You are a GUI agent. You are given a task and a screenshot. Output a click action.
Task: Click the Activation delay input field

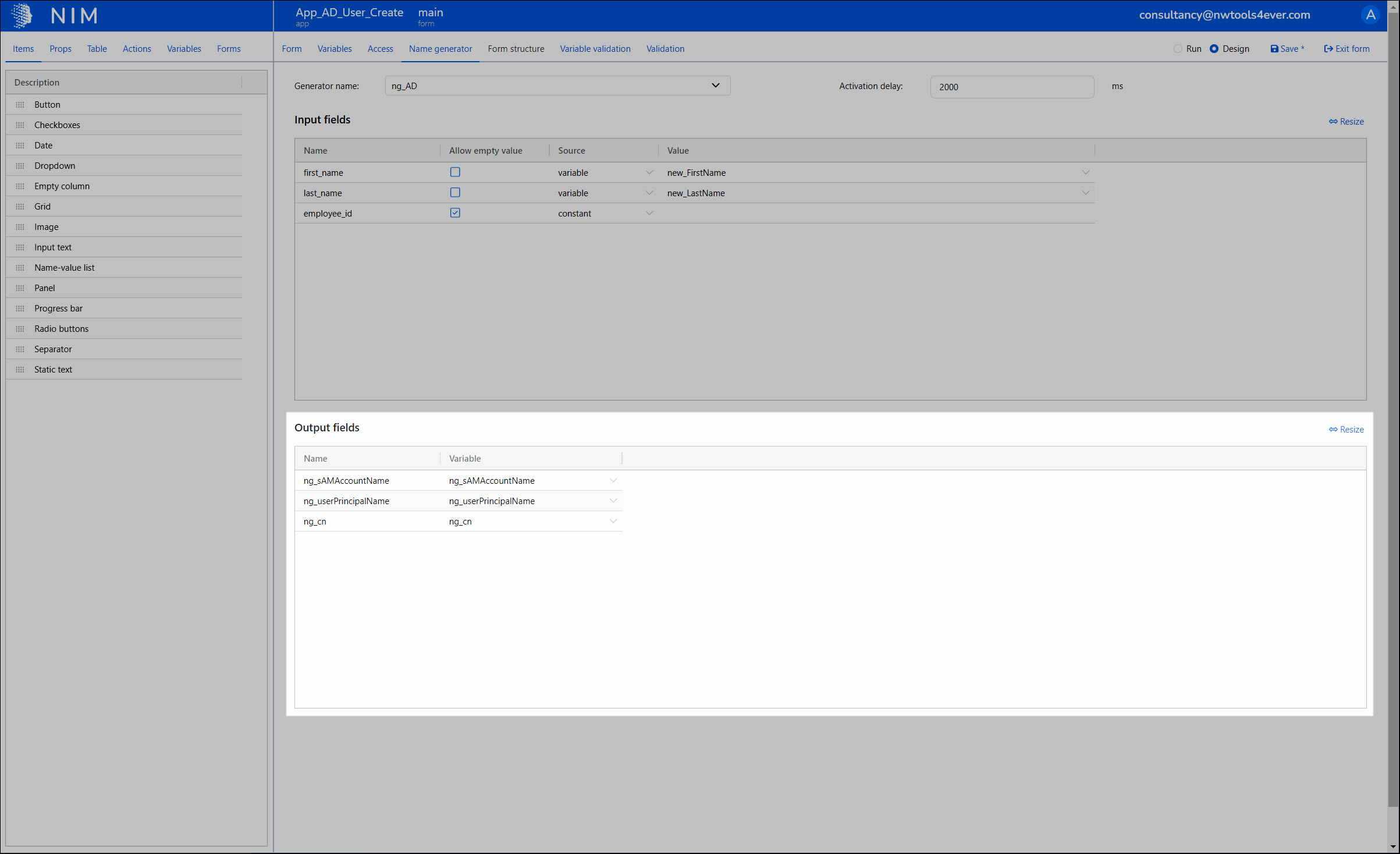pyautogui.click(x=1011, y=87)
